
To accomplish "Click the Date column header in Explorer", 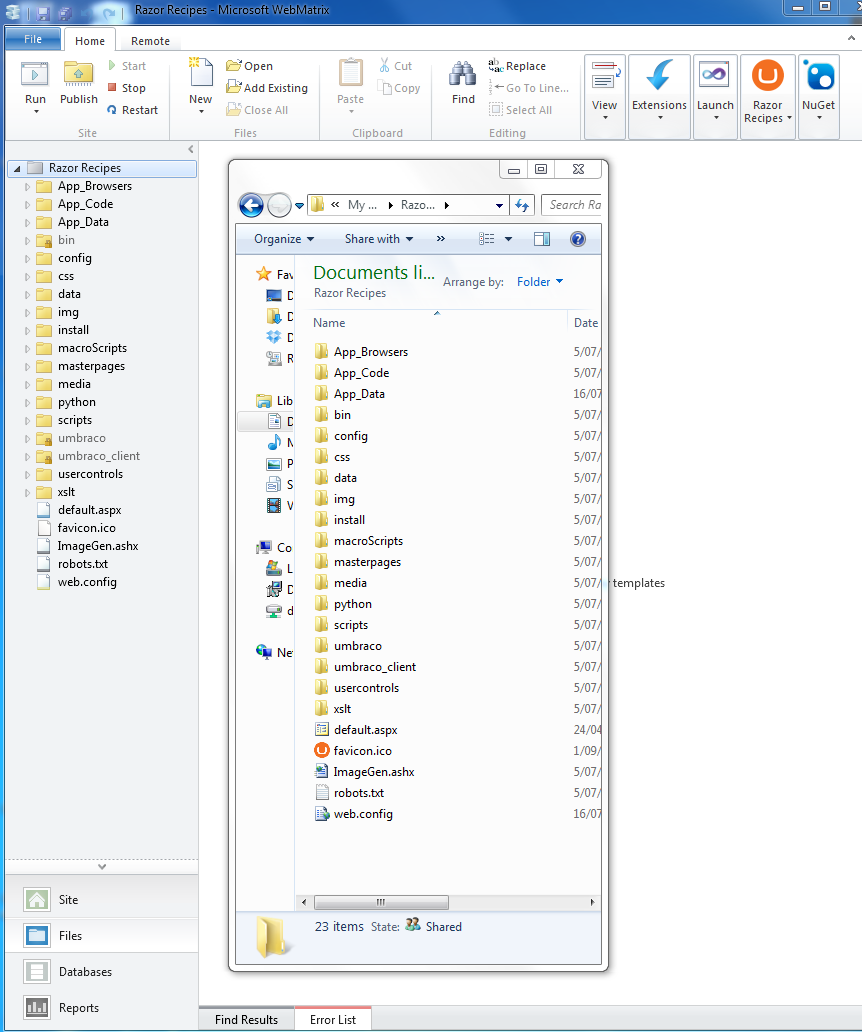I will coord(585,322).
